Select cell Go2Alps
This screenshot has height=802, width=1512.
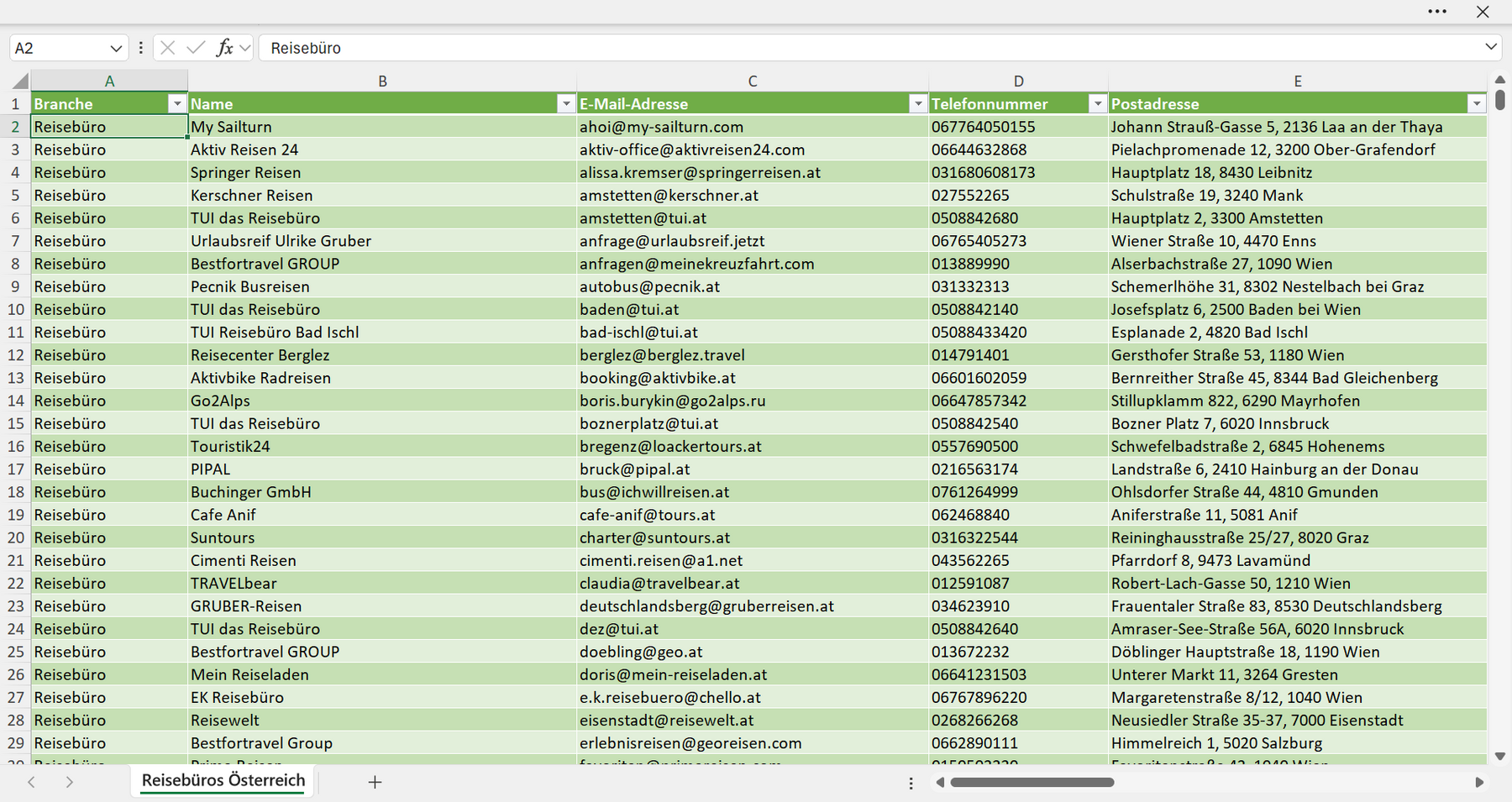pyautogui.click(x=382, y=401)
